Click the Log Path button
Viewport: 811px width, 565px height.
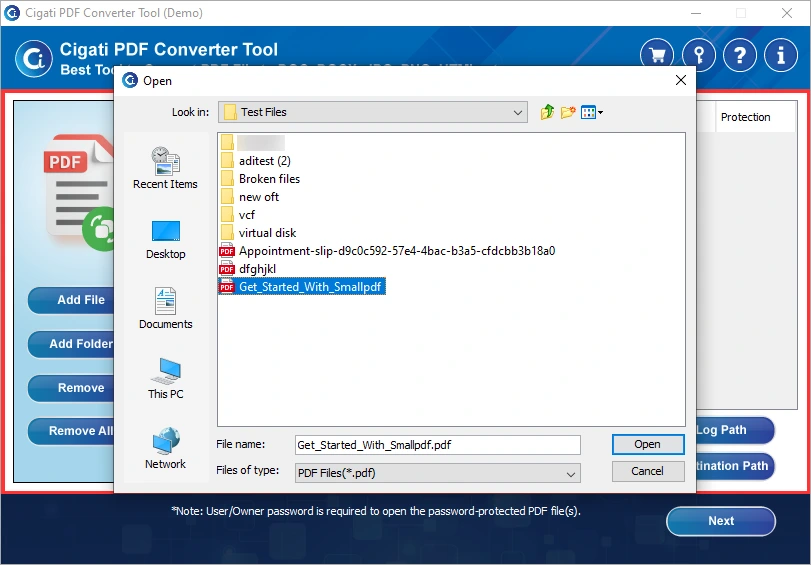(734, 430)
